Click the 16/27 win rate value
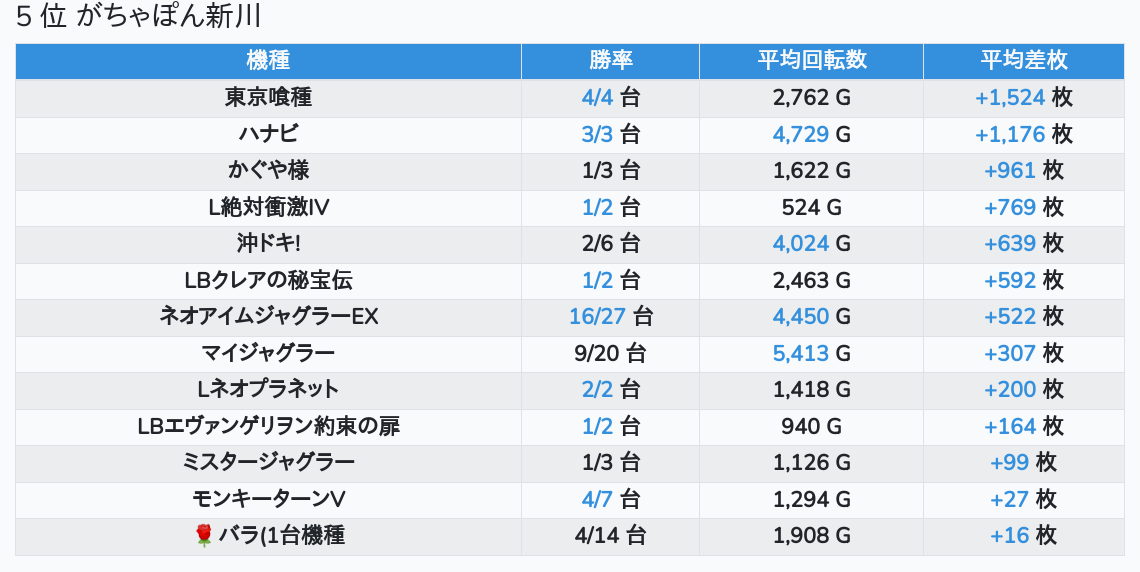1140x572 pixels. [597, 317]
